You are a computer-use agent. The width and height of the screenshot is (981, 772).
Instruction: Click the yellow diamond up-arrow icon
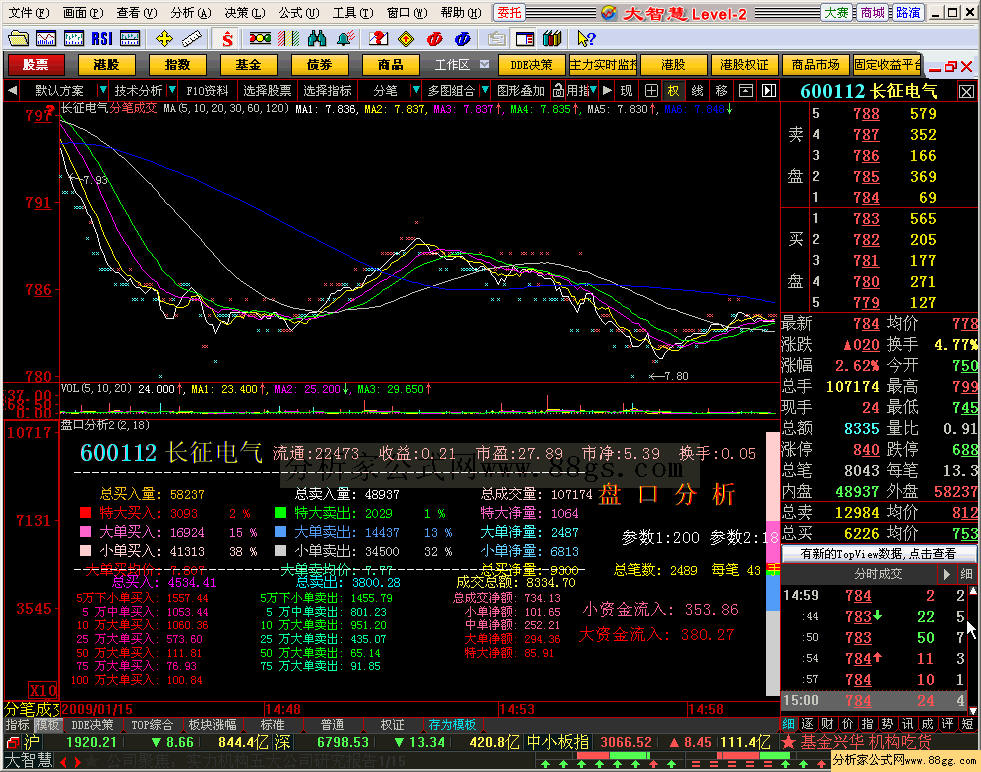(x=406, y=39)
